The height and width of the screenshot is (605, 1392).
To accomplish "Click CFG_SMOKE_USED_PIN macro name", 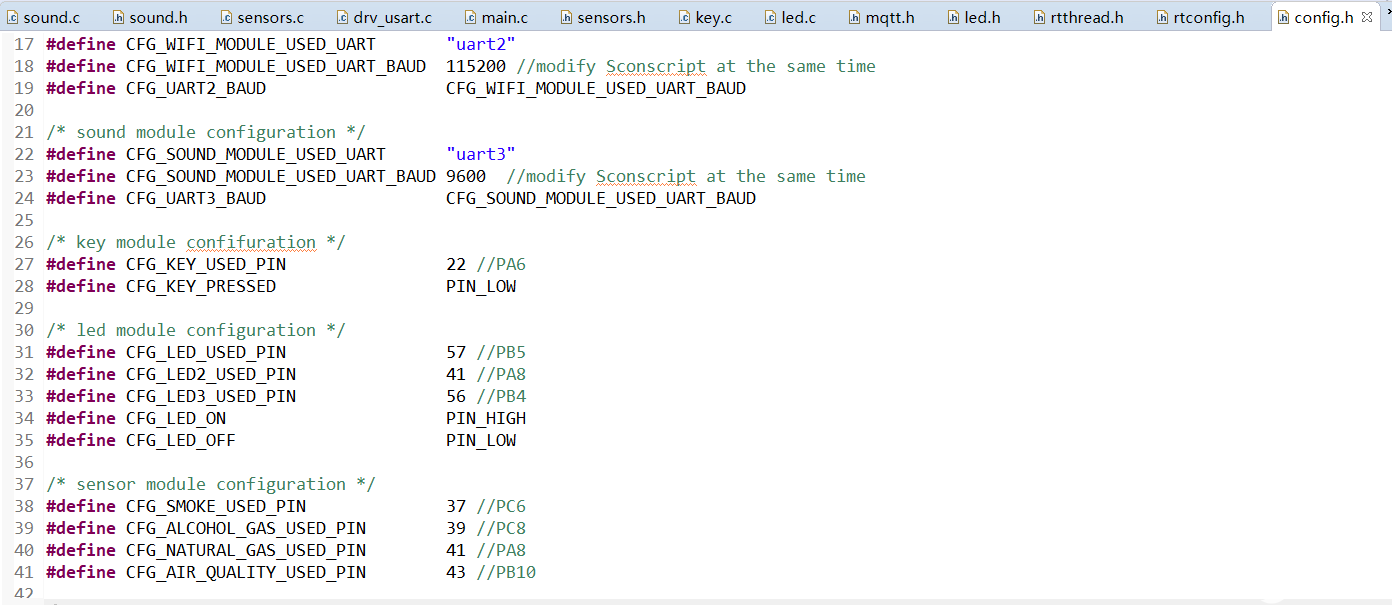I will click(216, 506).
